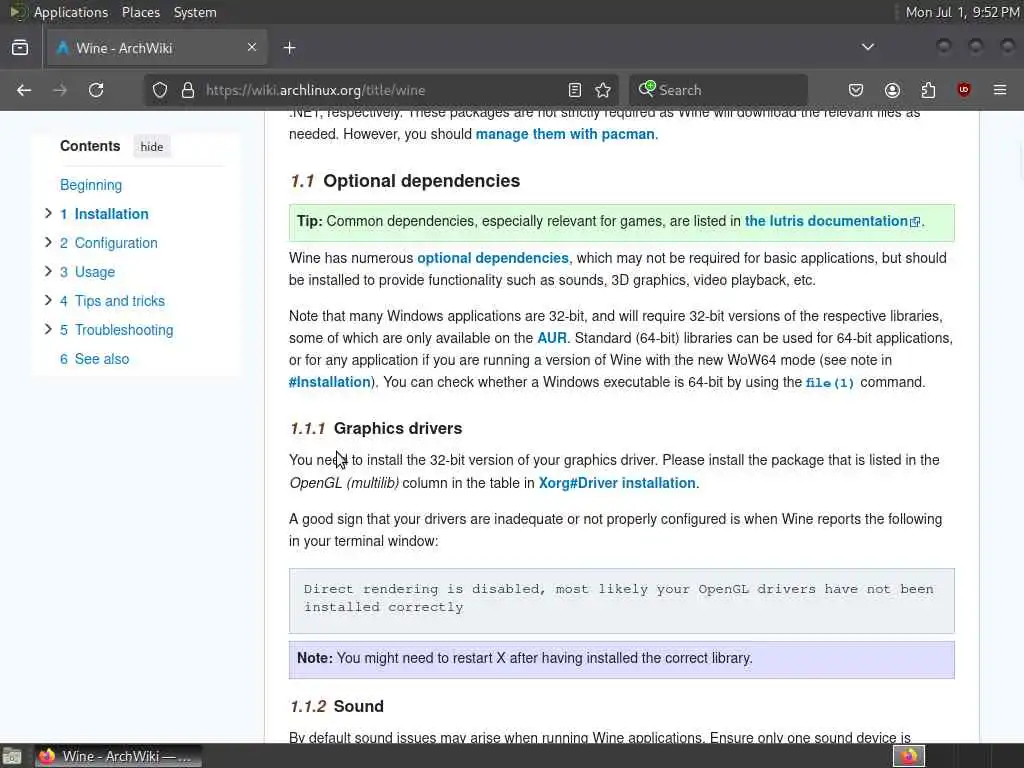1024x768 pixels.
Task: Open the uBlock Origin extension icon
Action: 964,90
